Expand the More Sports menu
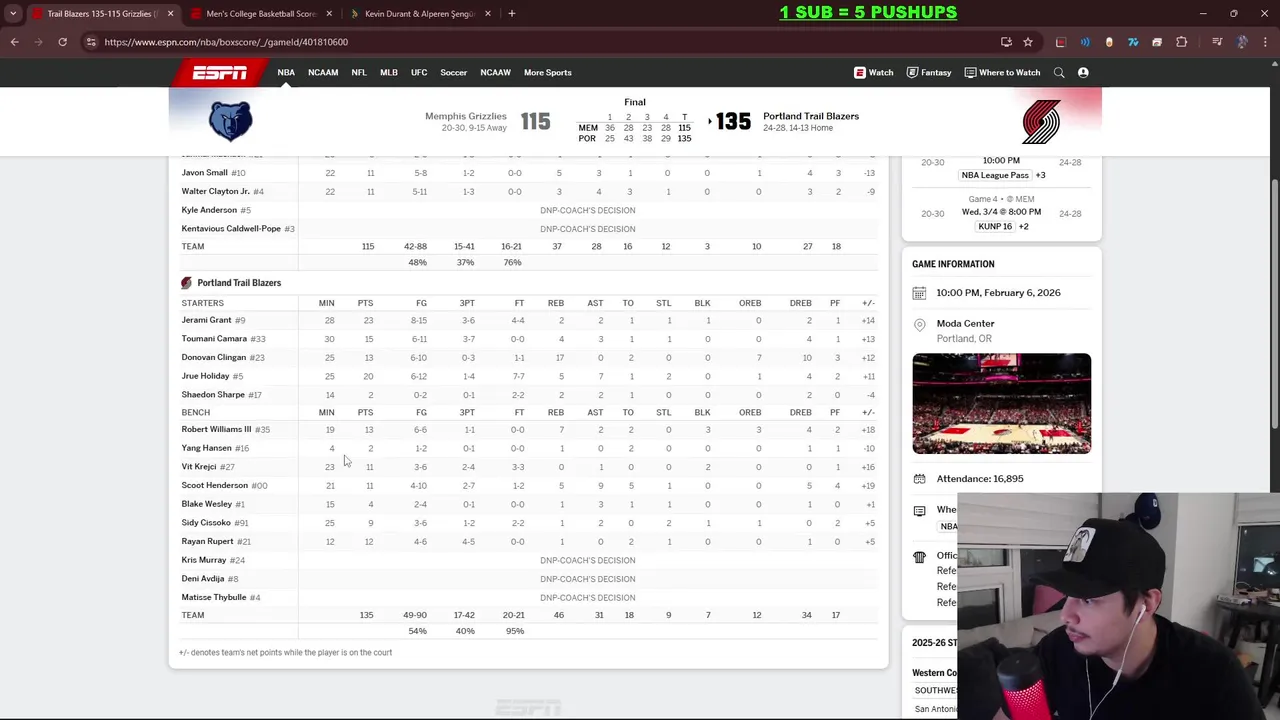The width and height of the screenshot is (1280, 720). point(548,72)
